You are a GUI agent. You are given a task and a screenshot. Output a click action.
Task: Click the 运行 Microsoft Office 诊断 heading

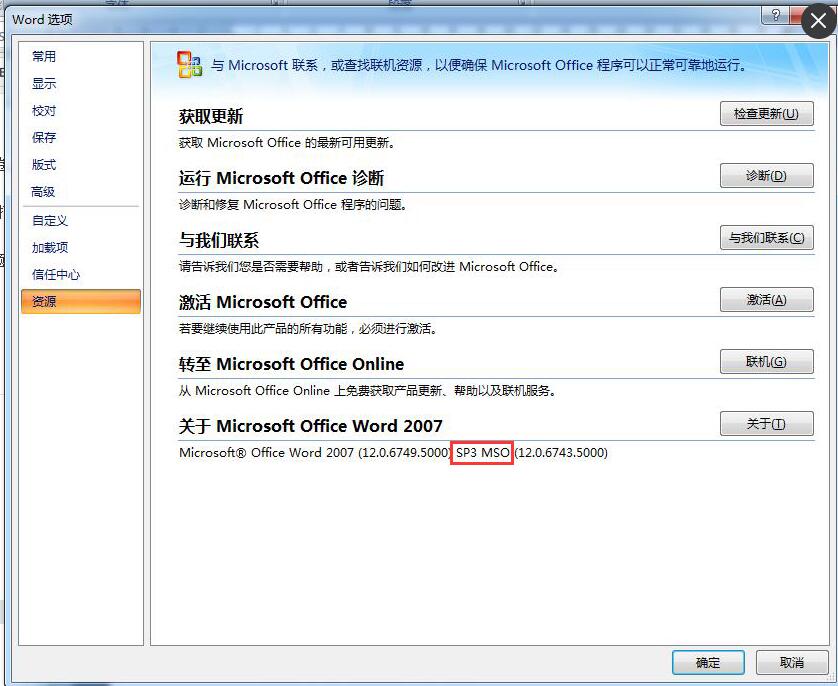pyautogui.click(x=281, y=178)
